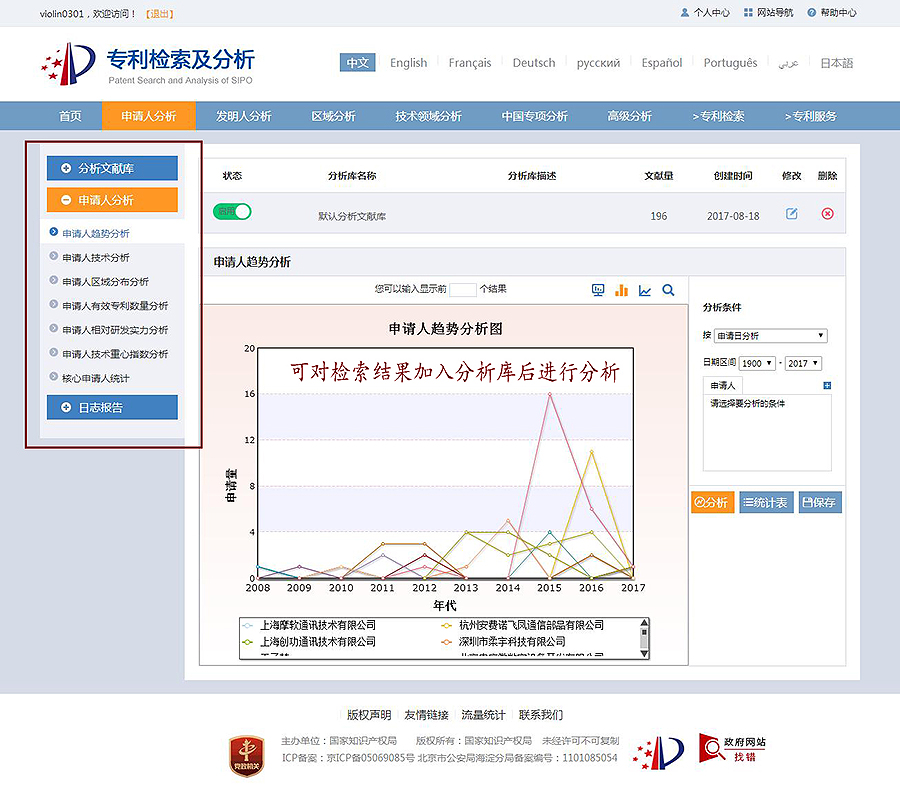Collapse the 申请人分析 sidebar section
The image size is (900, 811).
(x=112, y=200)
